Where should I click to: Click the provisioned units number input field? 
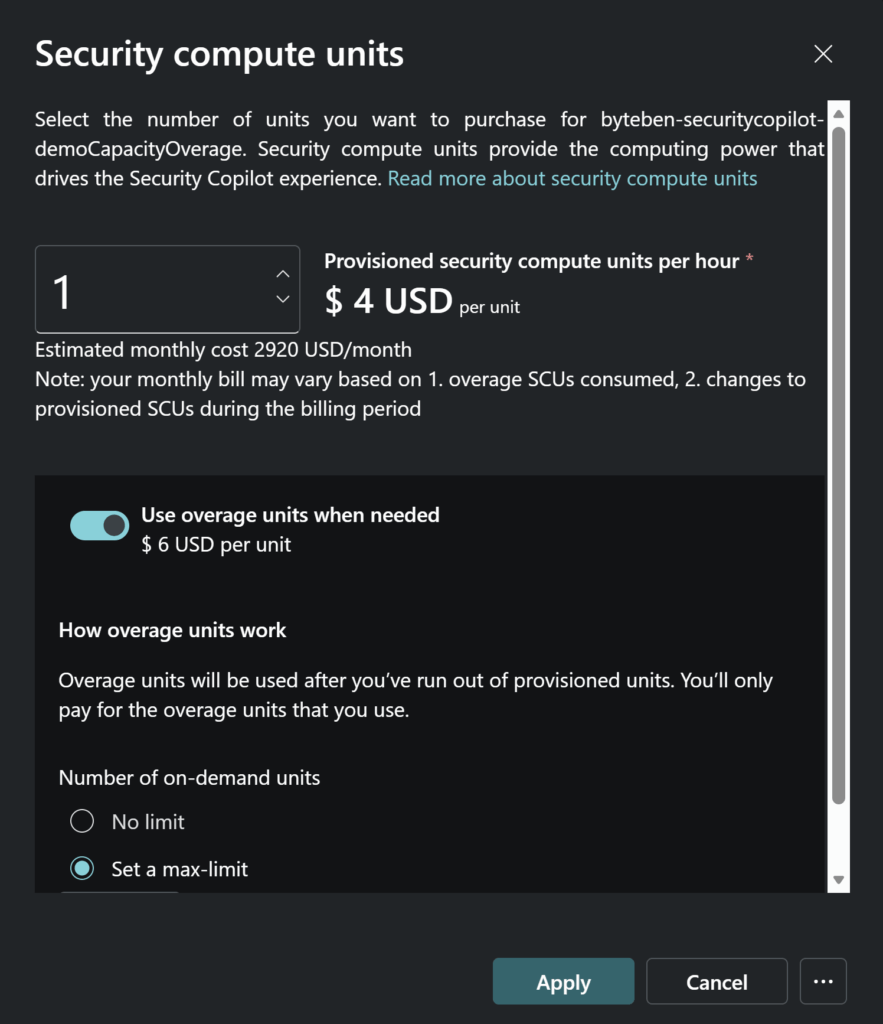(150, 290)
